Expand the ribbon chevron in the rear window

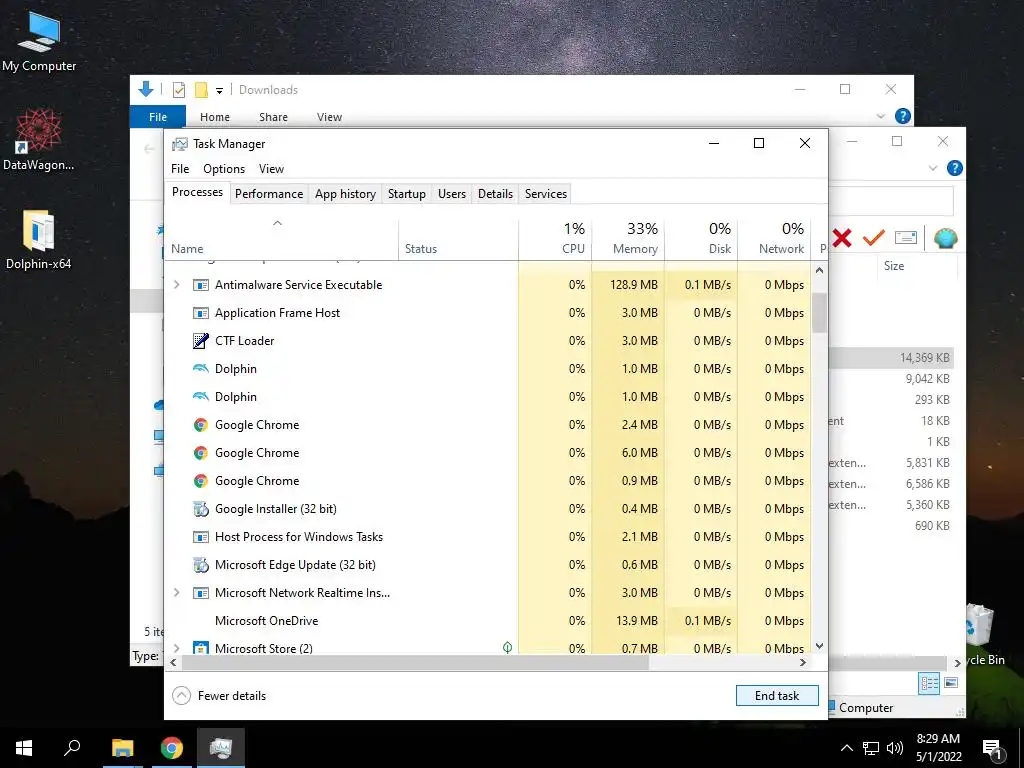tap(933, 168)
